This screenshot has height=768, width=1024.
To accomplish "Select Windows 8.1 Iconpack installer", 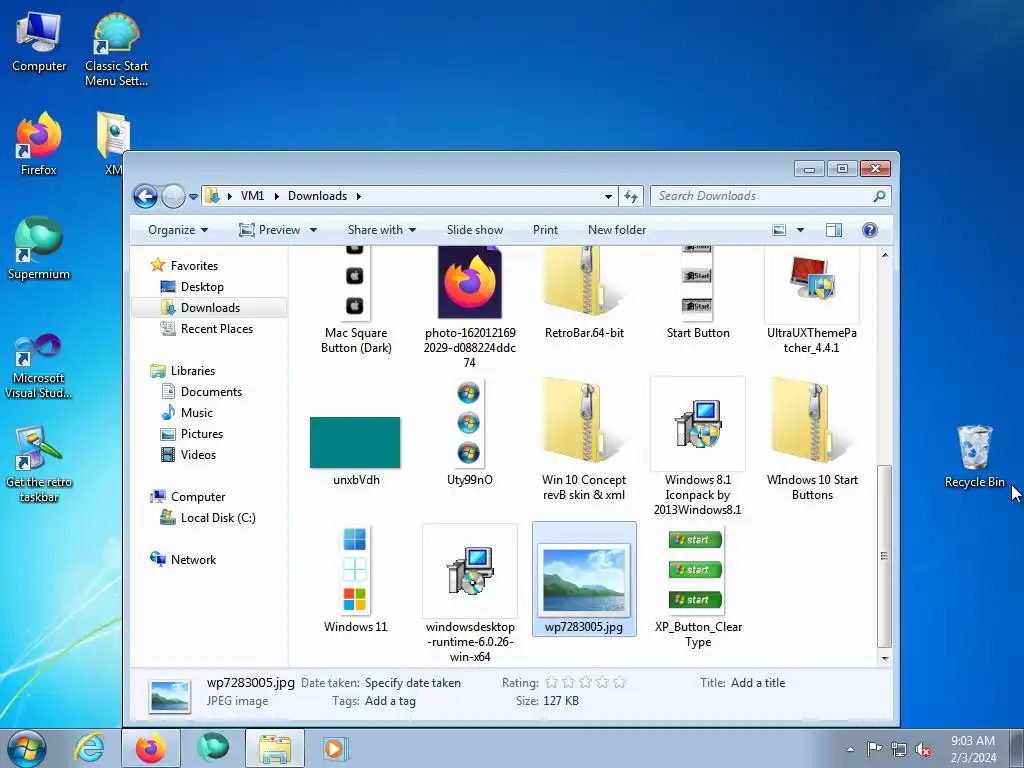I will point(697,447).
